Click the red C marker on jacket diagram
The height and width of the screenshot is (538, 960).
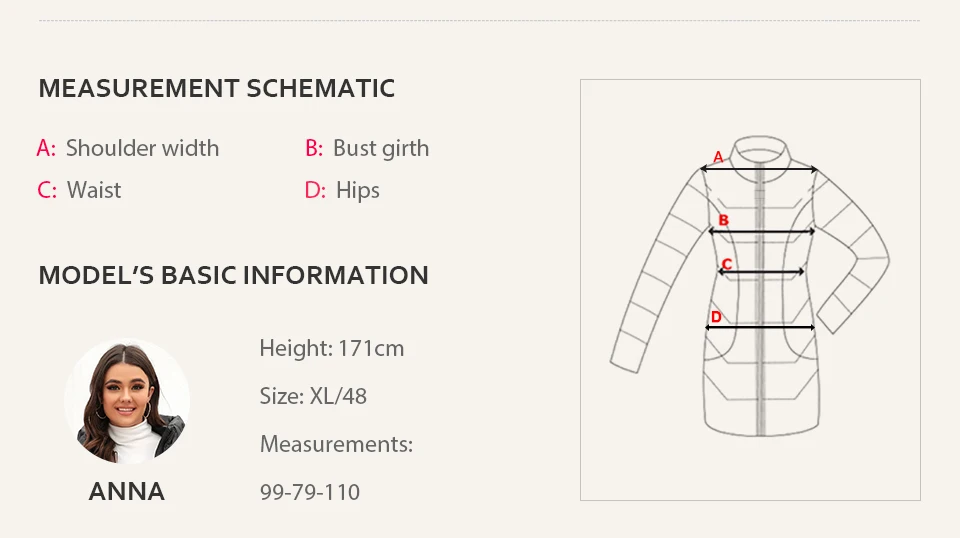point(727,264)
